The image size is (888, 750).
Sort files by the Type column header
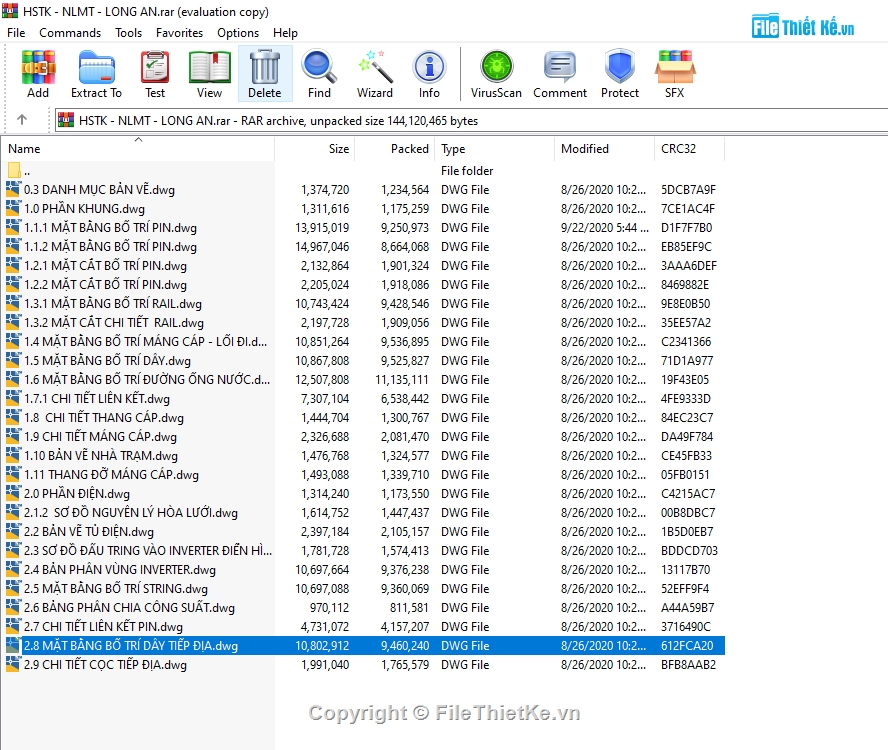(494, 148)
